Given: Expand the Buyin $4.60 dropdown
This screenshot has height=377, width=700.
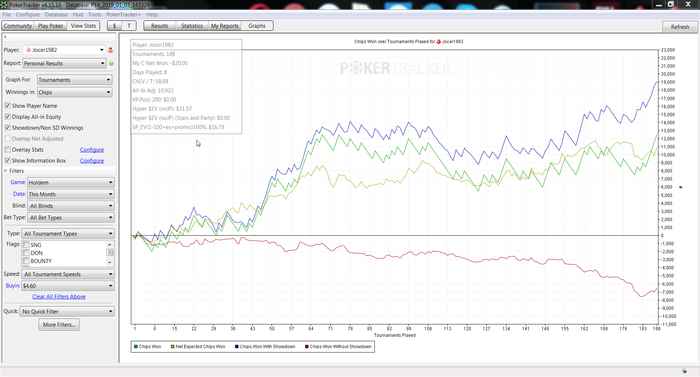Looking at the screenshot, I should (x=68, y=286).
